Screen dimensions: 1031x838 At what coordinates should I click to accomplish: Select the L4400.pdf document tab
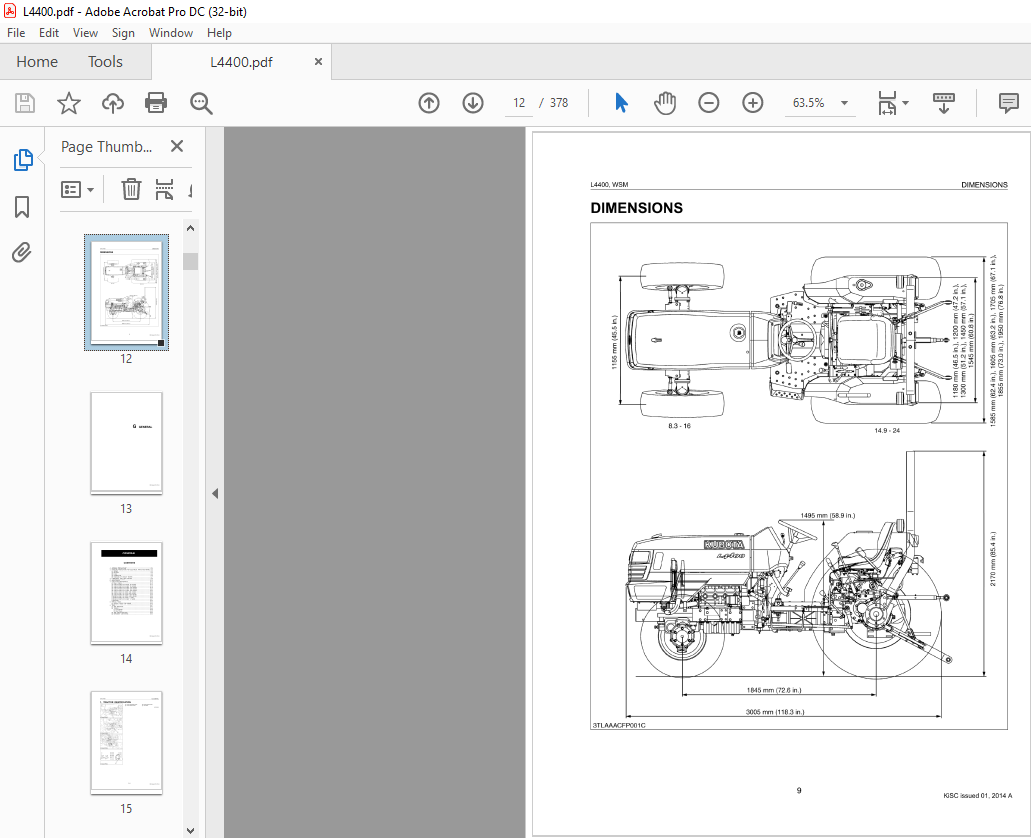click(x=241, y=62)
